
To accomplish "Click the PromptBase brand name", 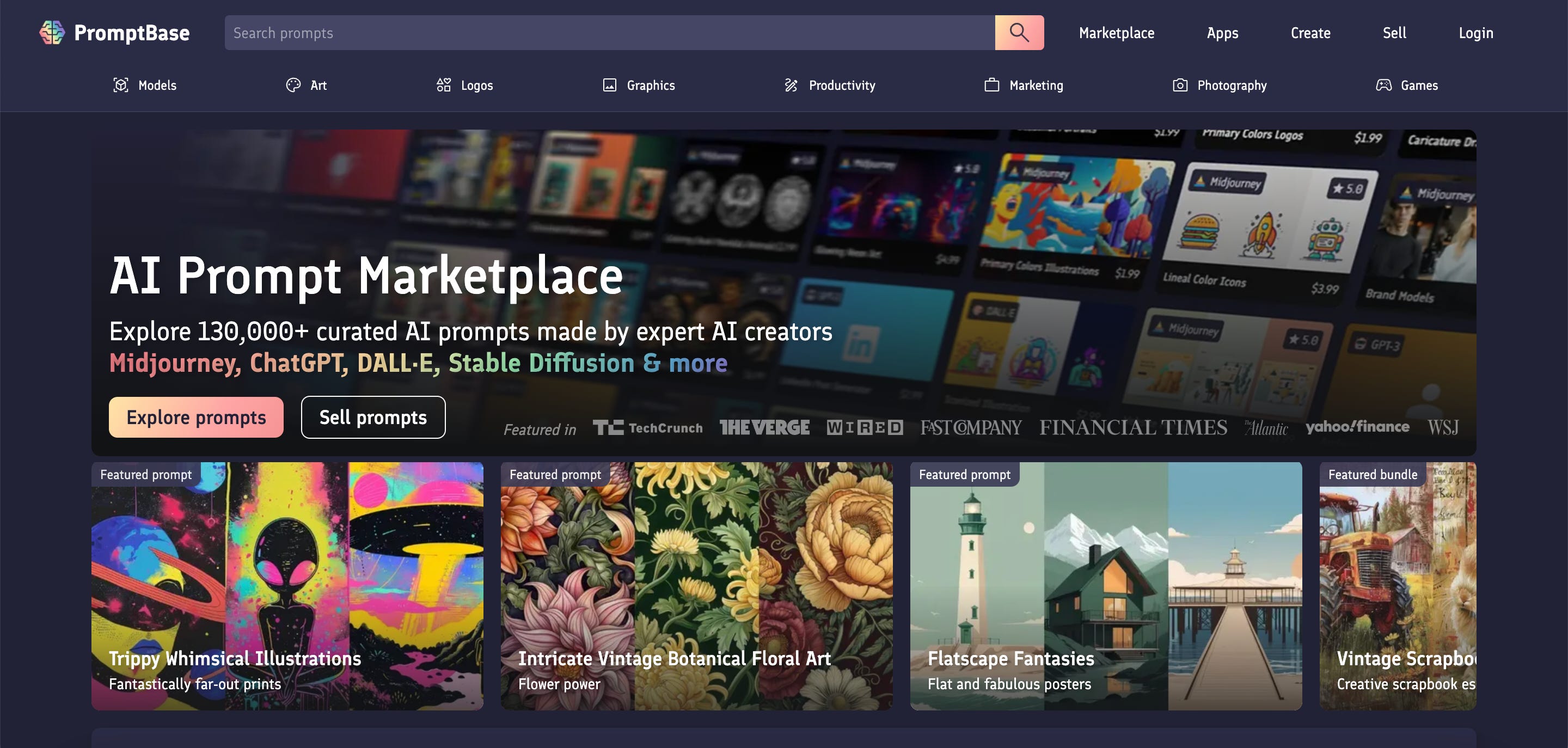I will tap(131, 33).
